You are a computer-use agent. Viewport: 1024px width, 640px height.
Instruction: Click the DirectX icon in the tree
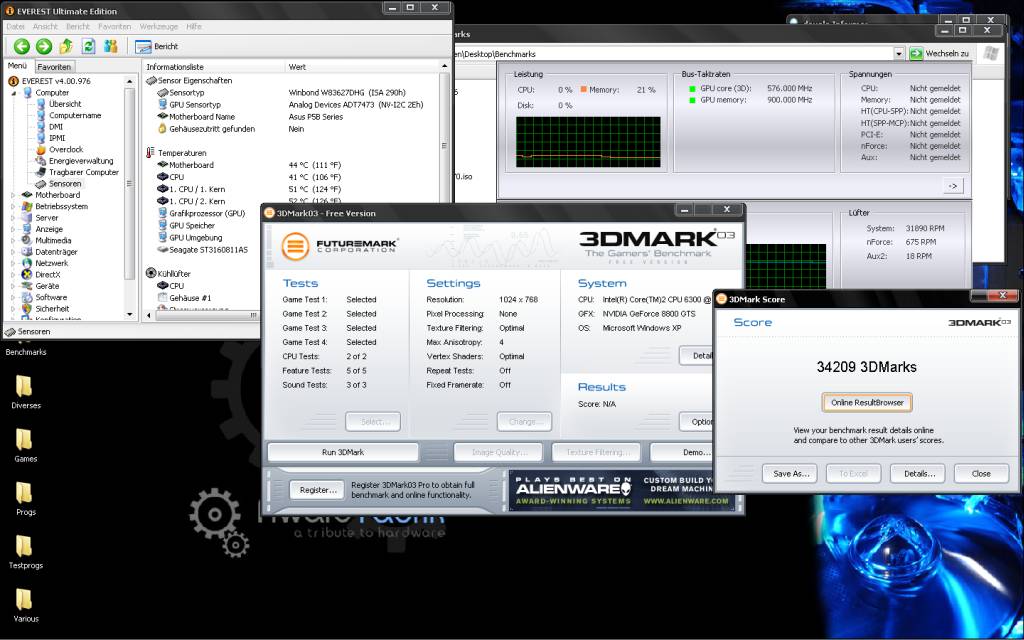(27, 274)
